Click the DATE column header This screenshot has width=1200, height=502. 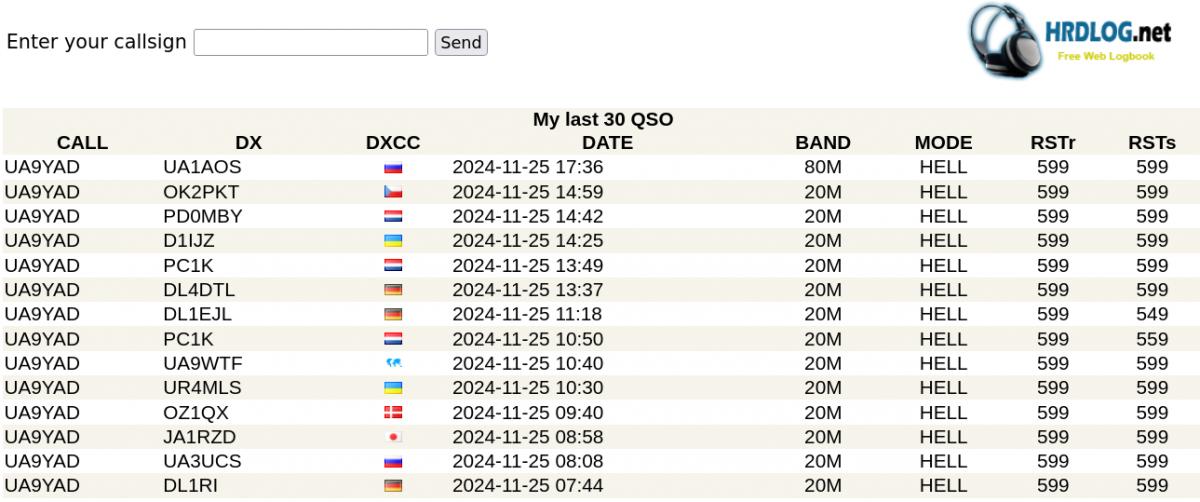pos(607,143)
